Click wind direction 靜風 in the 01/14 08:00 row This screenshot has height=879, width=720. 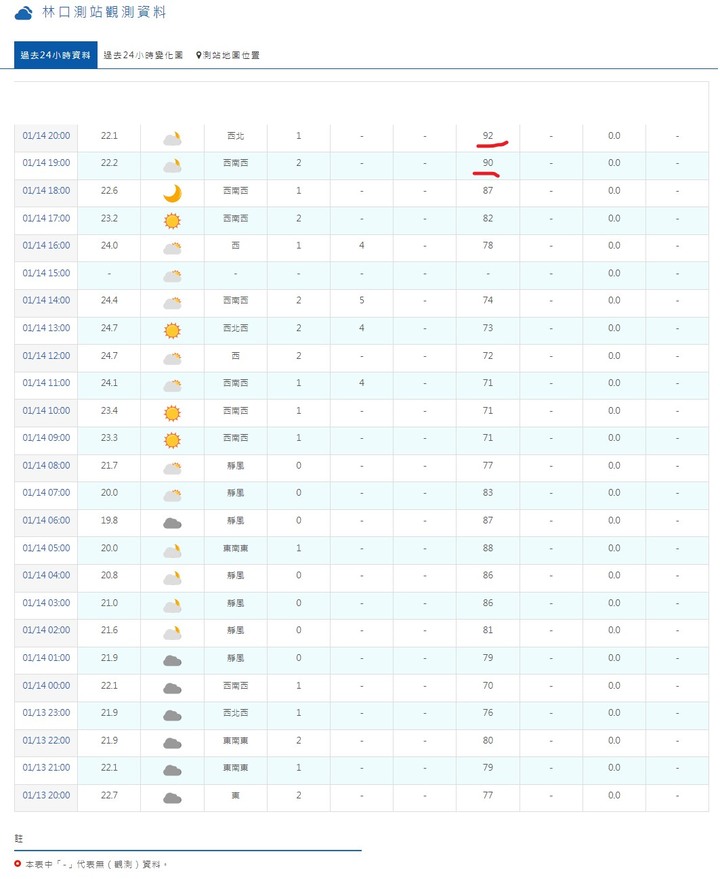click(236, 465)
